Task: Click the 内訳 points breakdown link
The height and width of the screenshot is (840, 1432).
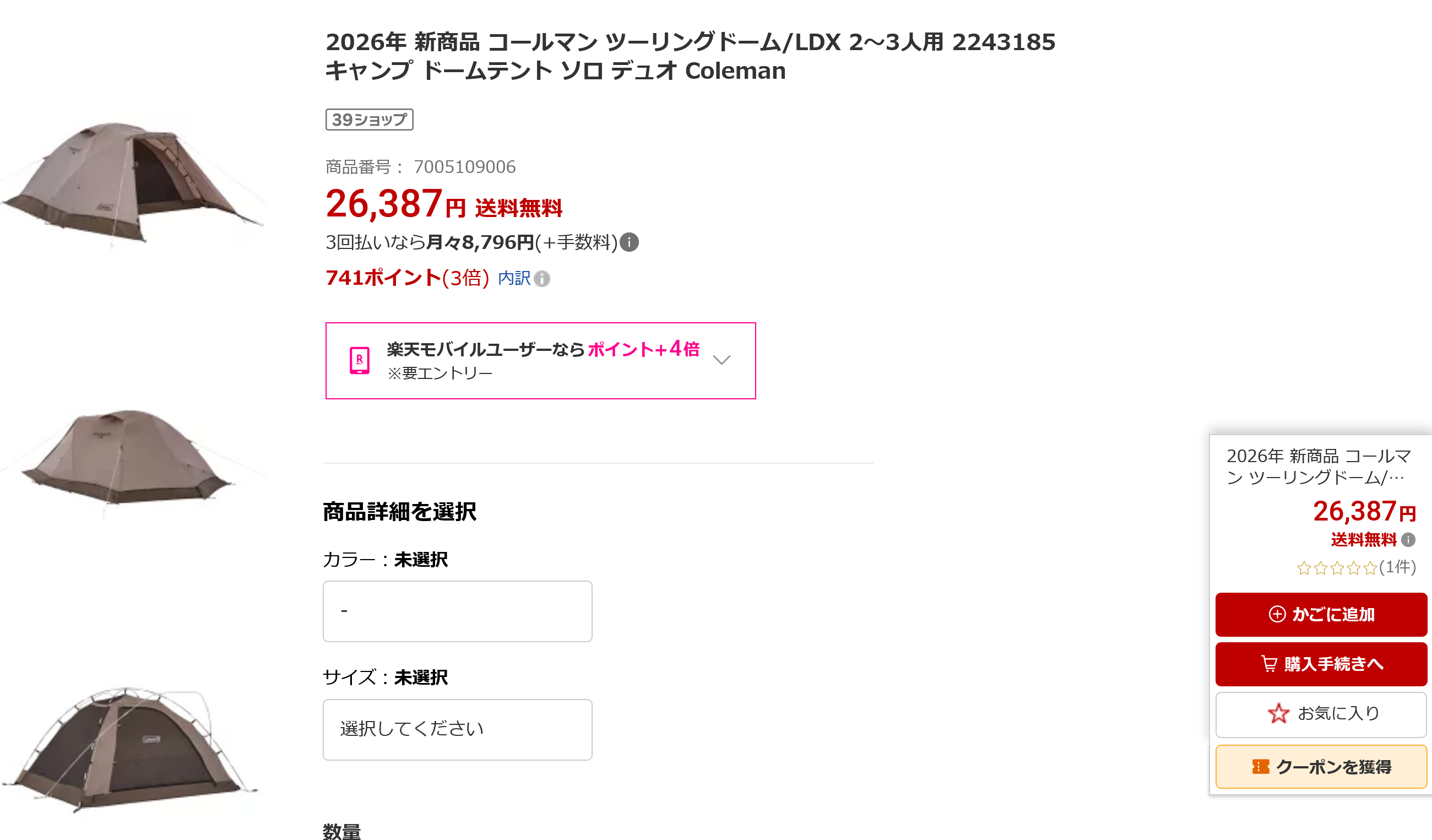Action: [514, 279]
